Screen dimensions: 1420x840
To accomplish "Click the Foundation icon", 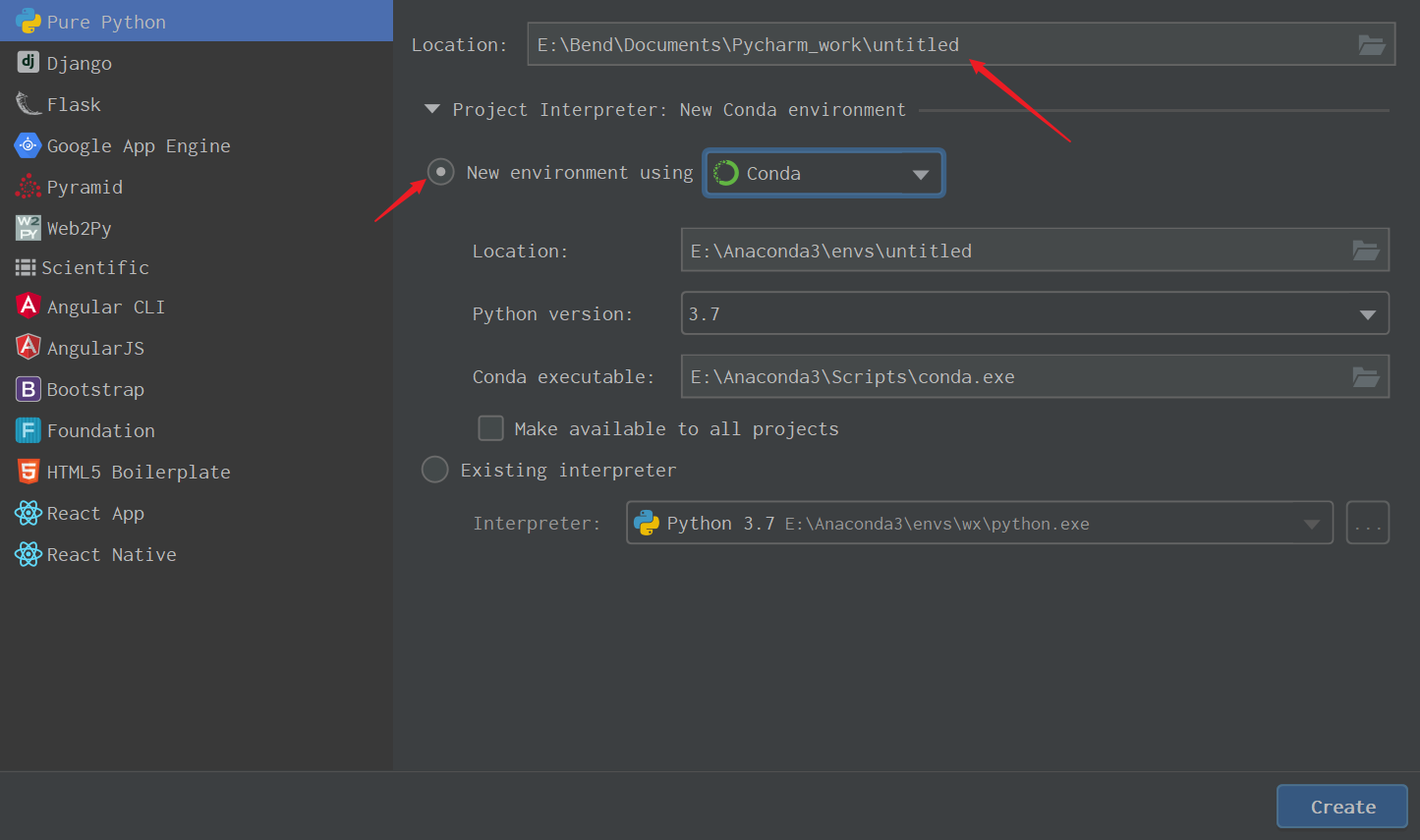I will pyautogui.click(x=28, y=429).
